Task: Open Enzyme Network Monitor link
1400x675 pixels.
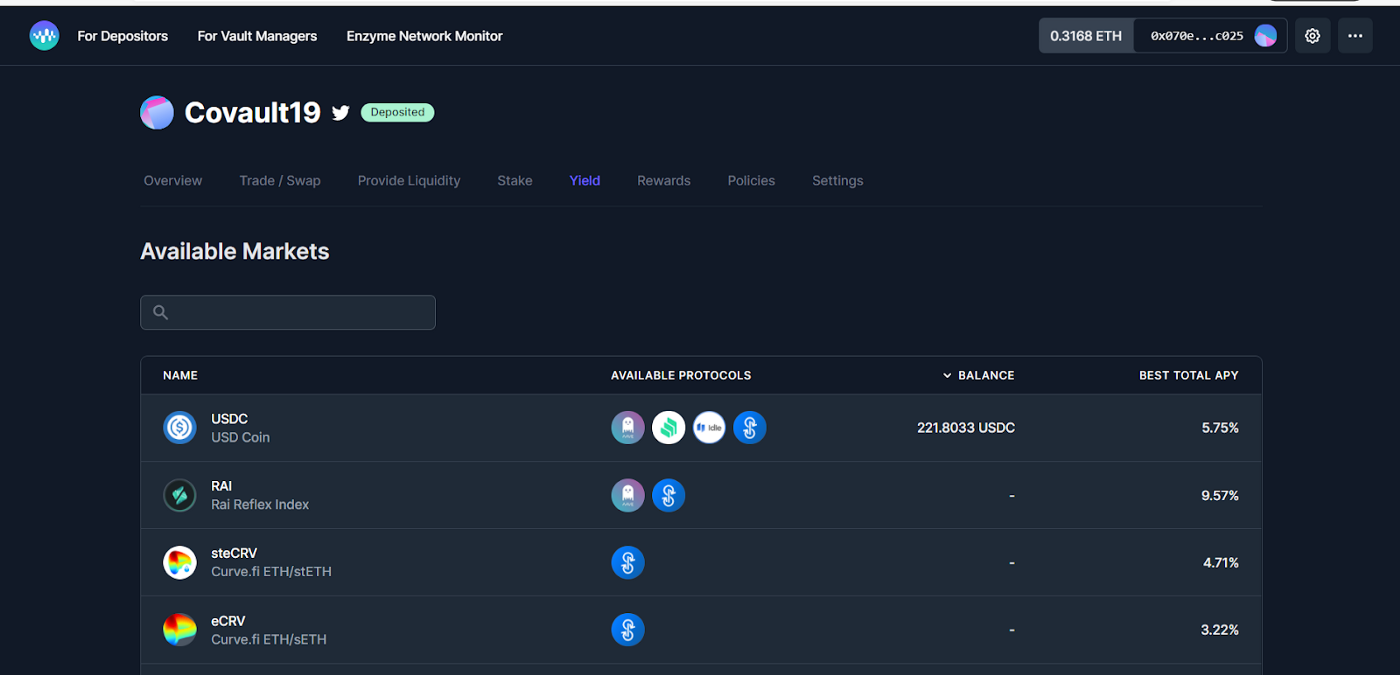Action: pyautogui.click(x=425, y=36)
